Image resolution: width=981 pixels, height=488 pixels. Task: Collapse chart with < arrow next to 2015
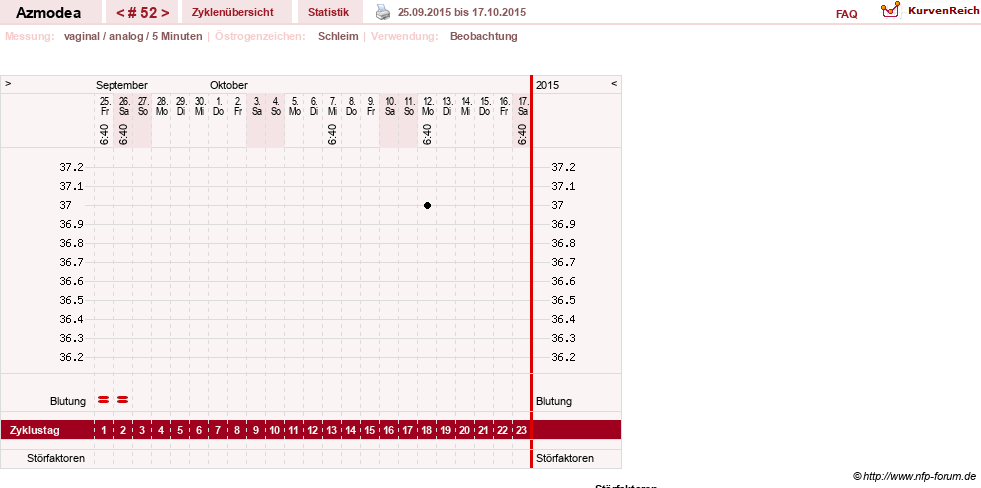[614, 83]
